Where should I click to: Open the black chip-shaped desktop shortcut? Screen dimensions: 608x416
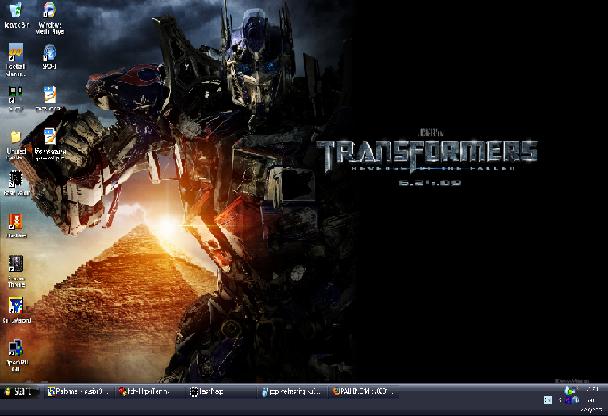tap(16, 182)
